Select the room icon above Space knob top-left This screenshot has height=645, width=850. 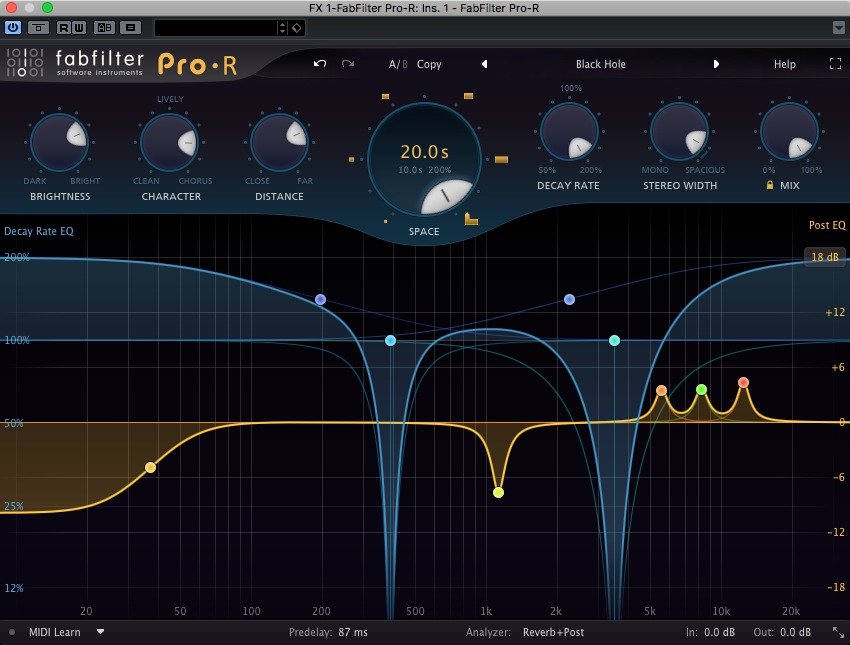click(385, 96)
